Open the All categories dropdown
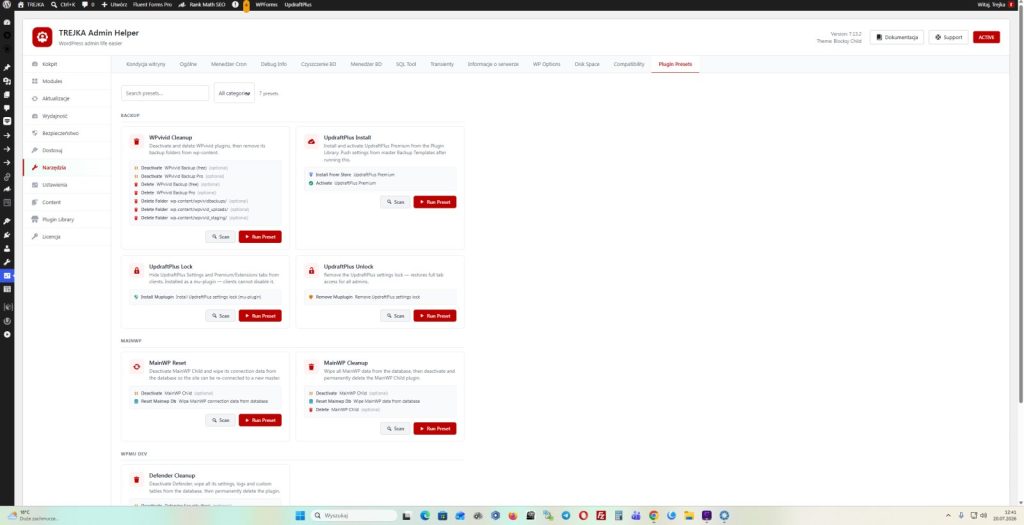This screenshot has width=1024, height=525. [x=234, y=93]
